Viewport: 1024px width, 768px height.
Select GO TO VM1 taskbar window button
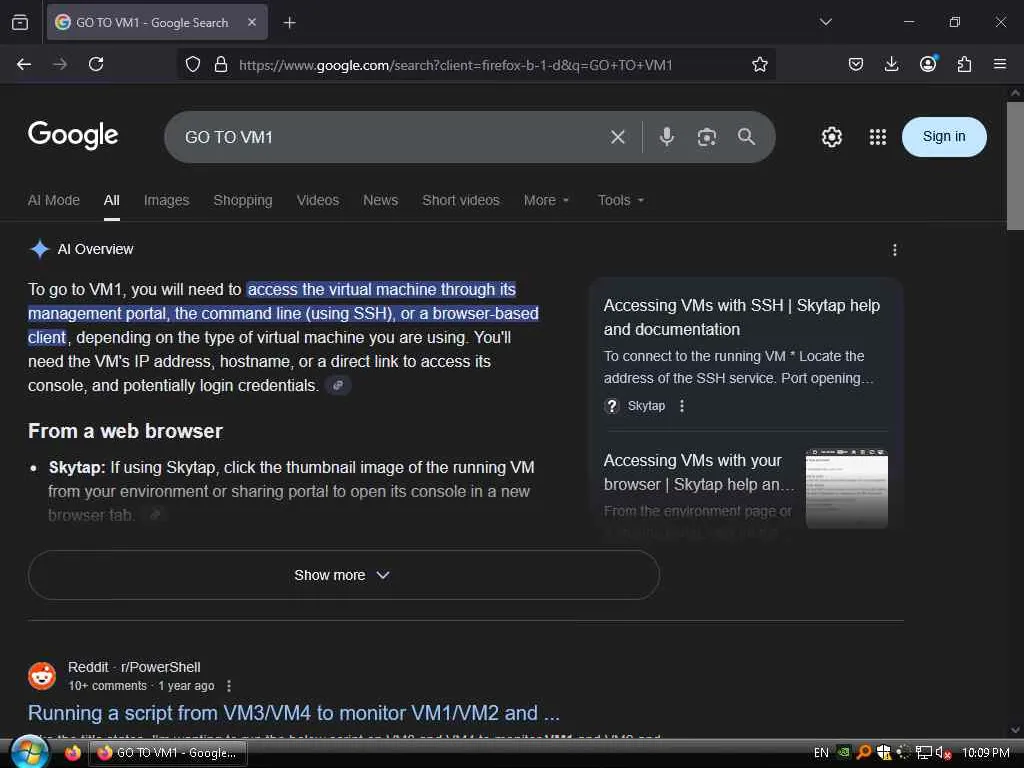167,753
